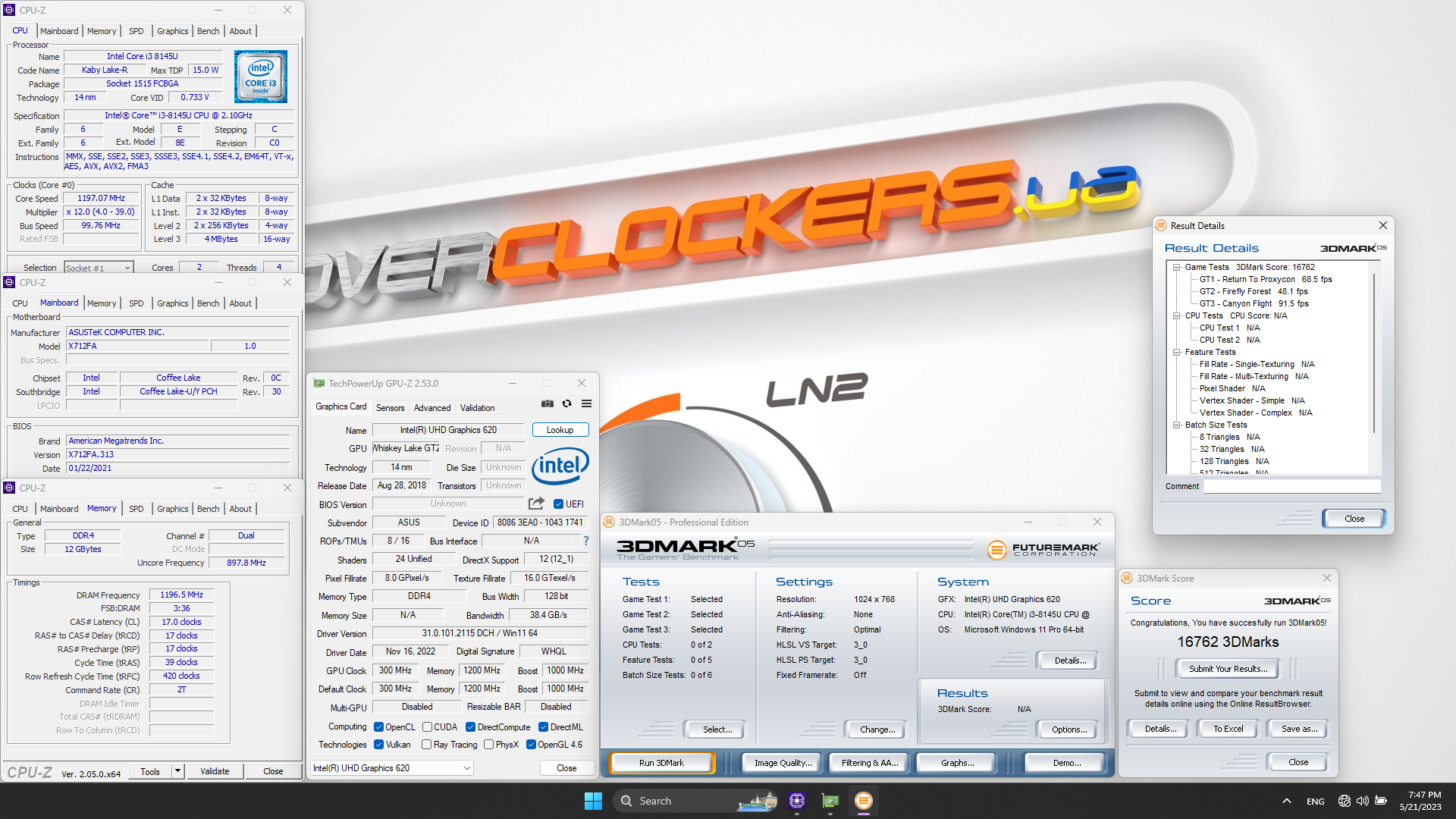This screenshot has width=1456, height=819.
Task: Open 3DMark05 taskbar icon
Action: pyautogui.click(x=863, y=801)
